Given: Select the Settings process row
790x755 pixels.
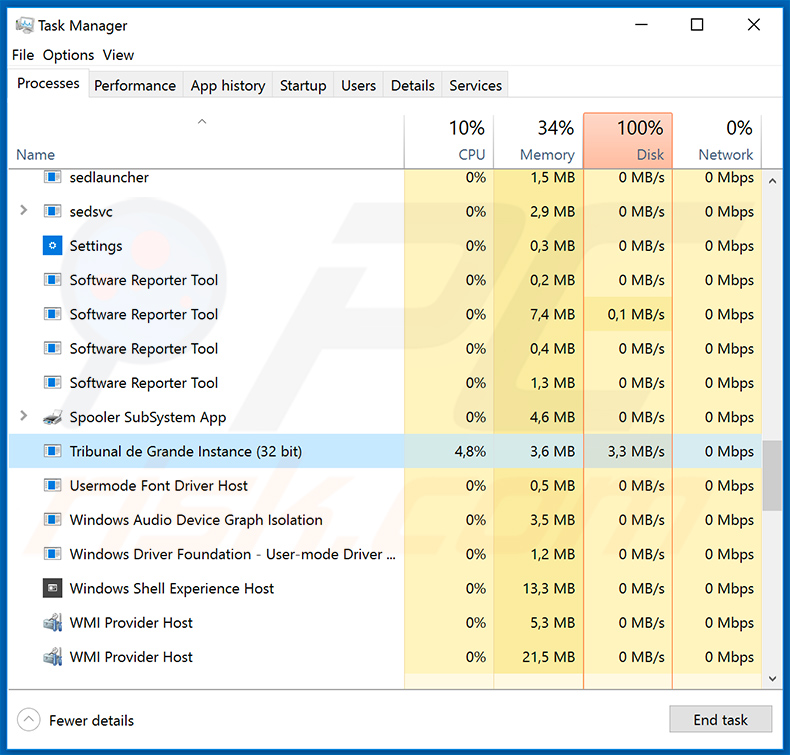Looking at the screenshot, I should click(x=385, y=245).
